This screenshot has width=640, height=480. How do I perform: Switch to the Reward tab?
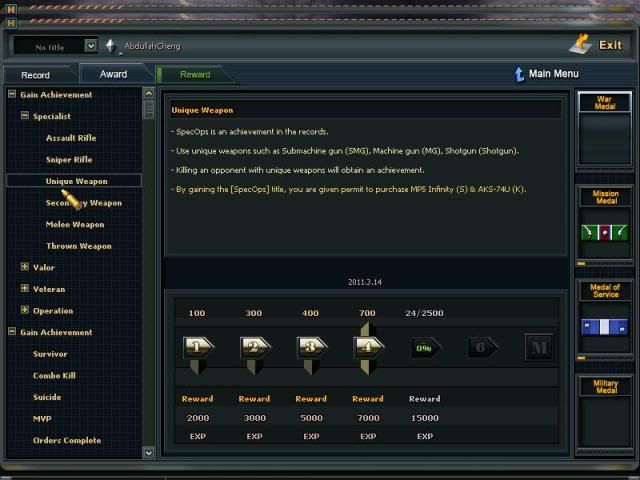(195, 75)
